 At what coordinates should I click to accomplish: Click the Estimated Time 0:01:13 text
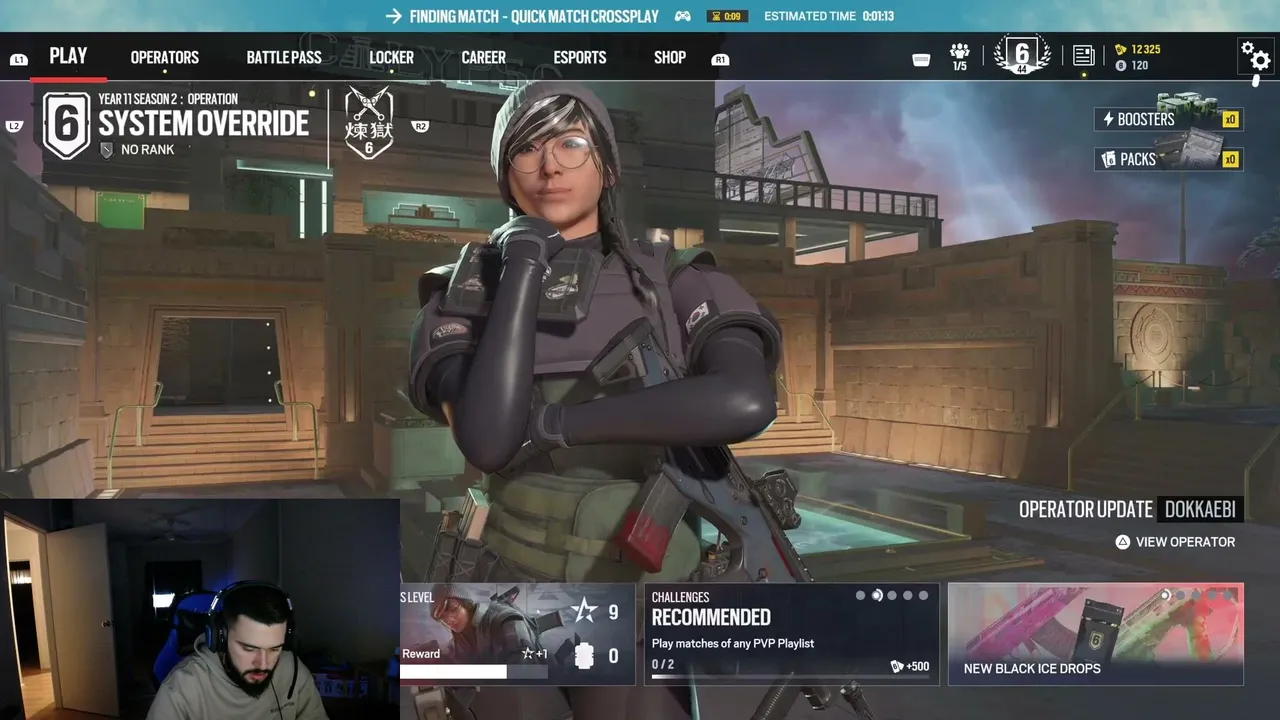[829, 16]
